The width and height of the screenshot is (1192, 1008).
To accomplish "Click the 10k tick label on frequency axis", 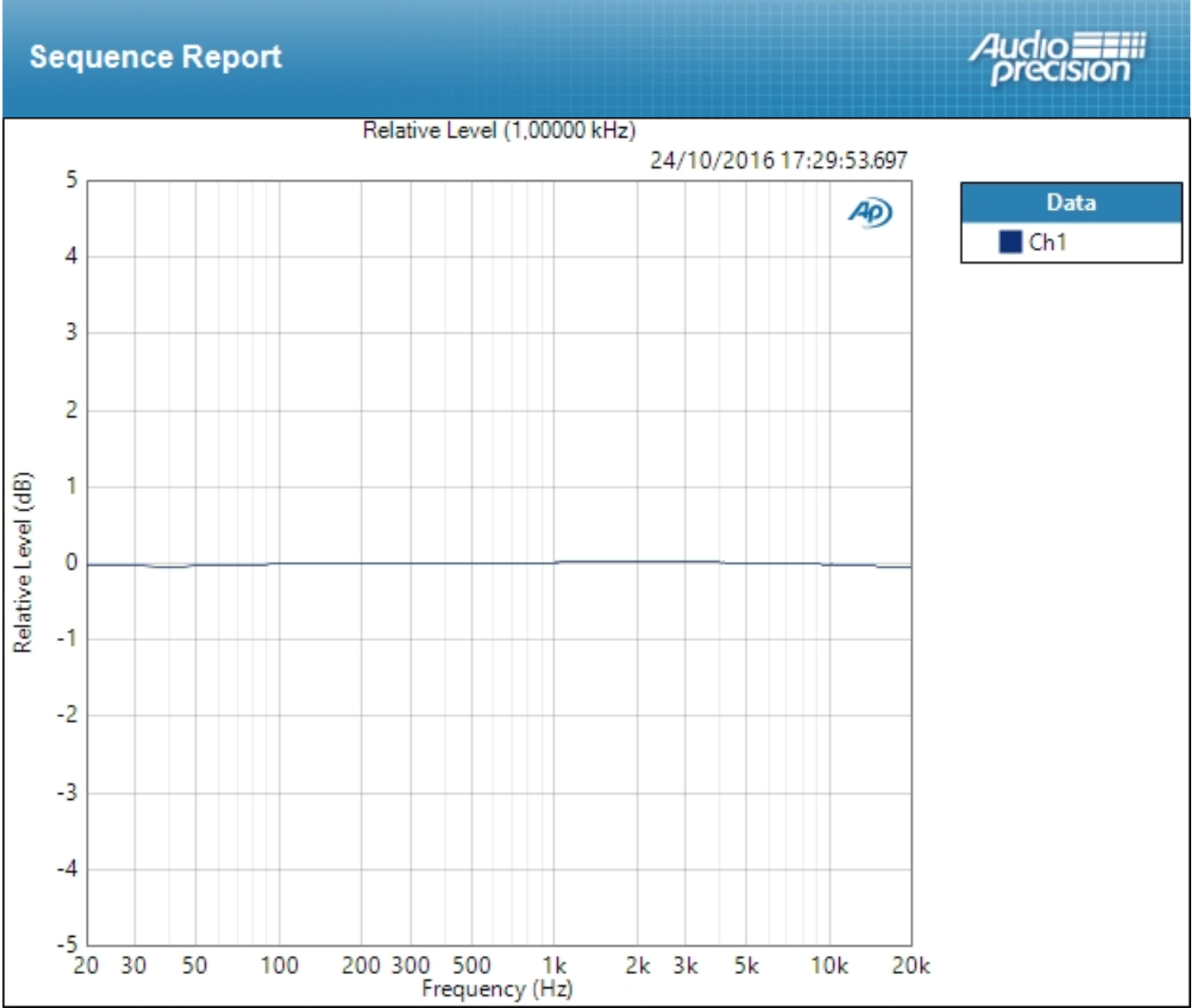I will click(x=828, y=965).
